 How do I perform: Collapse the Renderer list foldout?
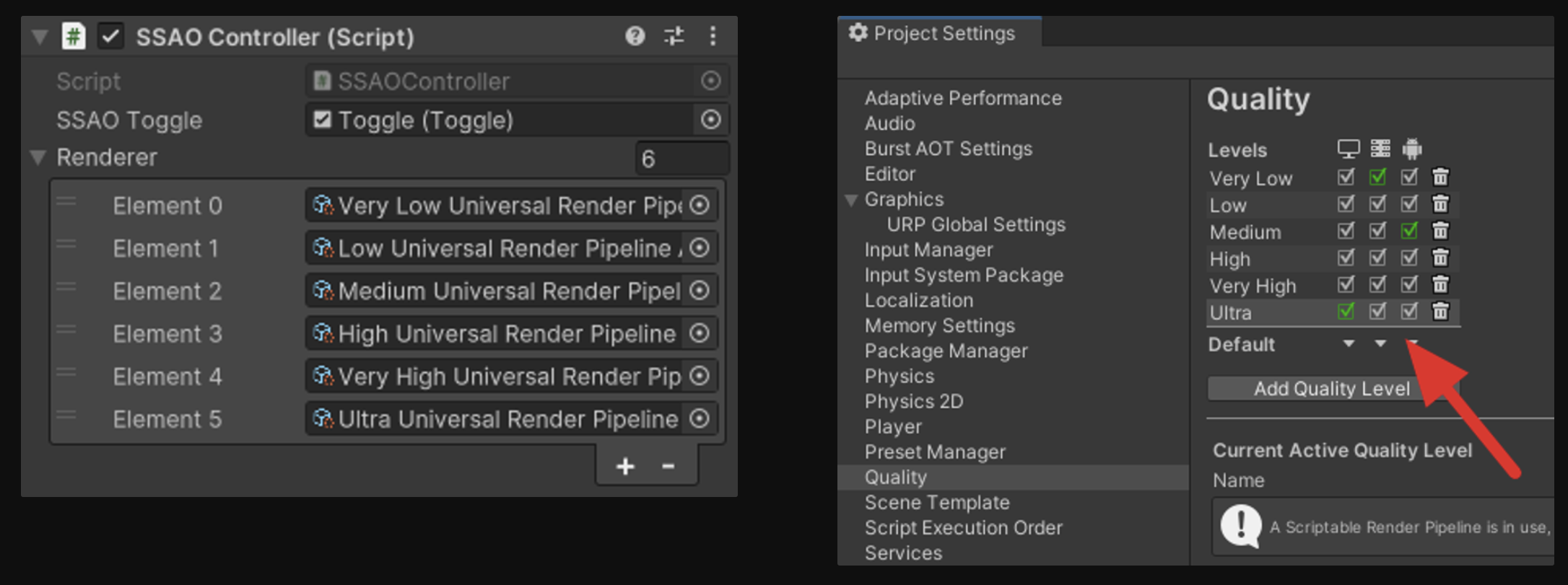(x=38, y=157)
